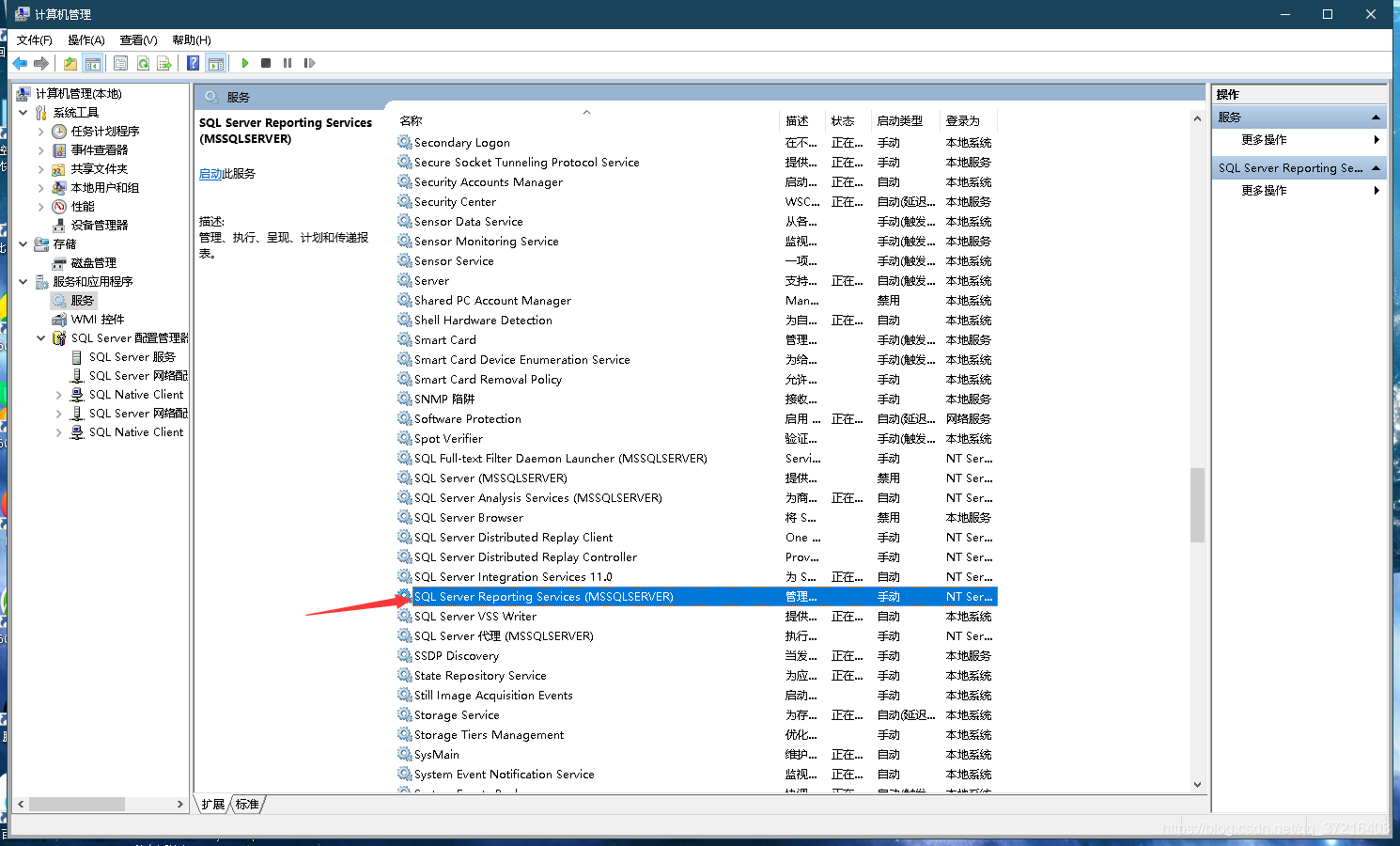
Task: Click the blue Help question mark icon
Action: pos(194,63)
